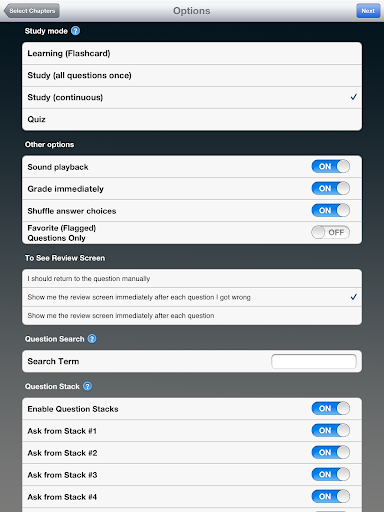Viewport: 384px width, 512px height.
Task: Open the Study mode help icon
Action: tap(76, 31)
